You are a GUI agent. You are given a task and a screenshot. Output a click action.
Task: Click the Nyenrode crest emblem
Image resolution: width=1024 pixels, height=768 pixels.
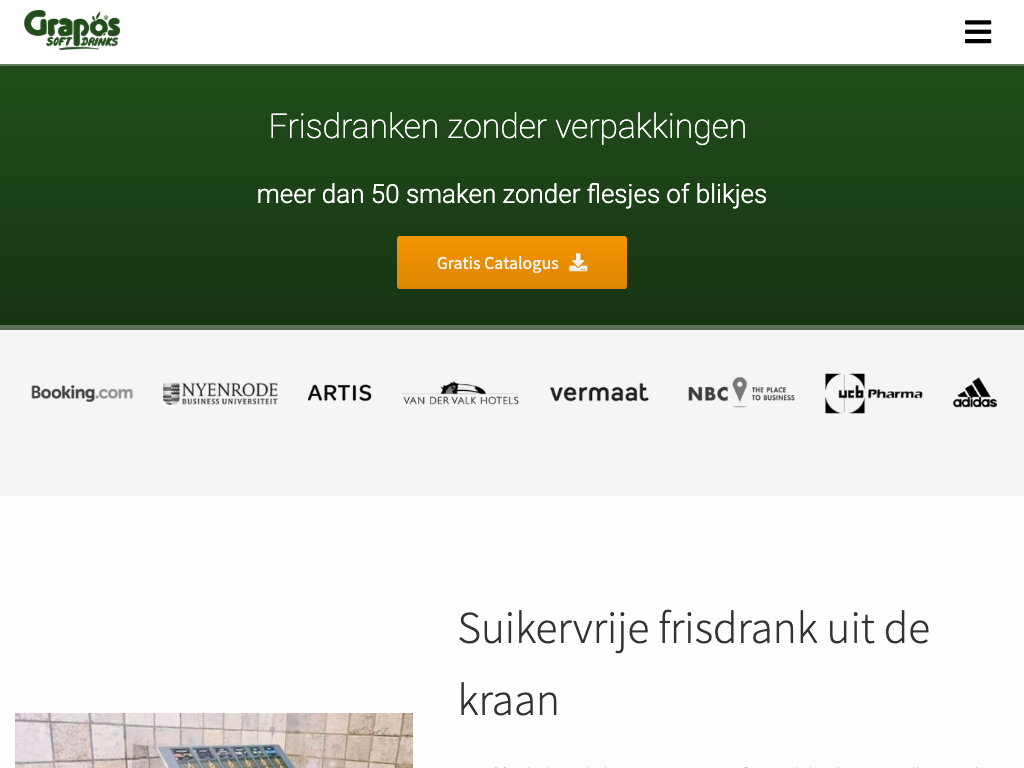point(171,394)
